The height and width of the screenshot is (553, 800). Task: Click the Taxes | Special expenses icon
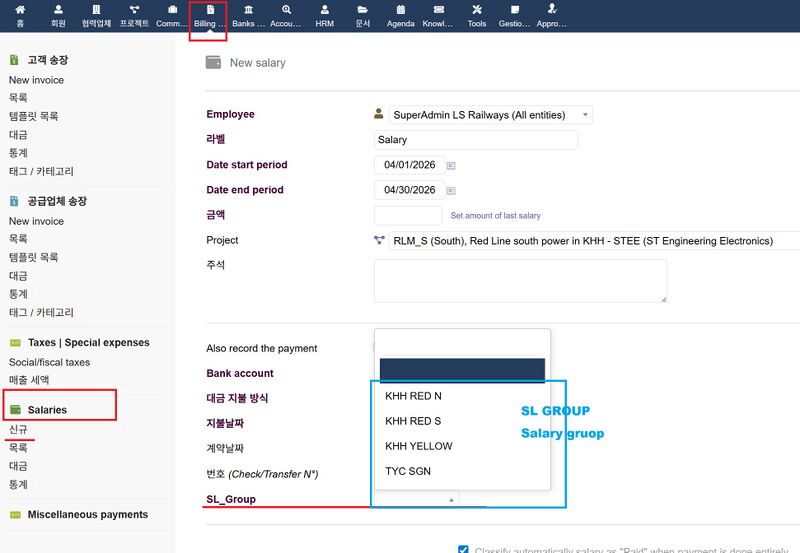click(x=15, y=343)
